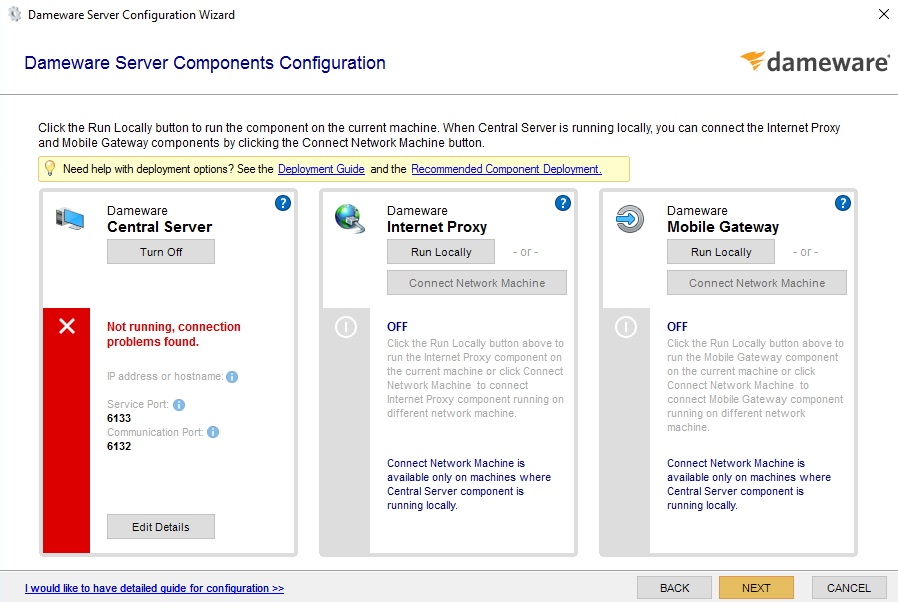Run the Internet Proxy locally

(440, 251)
